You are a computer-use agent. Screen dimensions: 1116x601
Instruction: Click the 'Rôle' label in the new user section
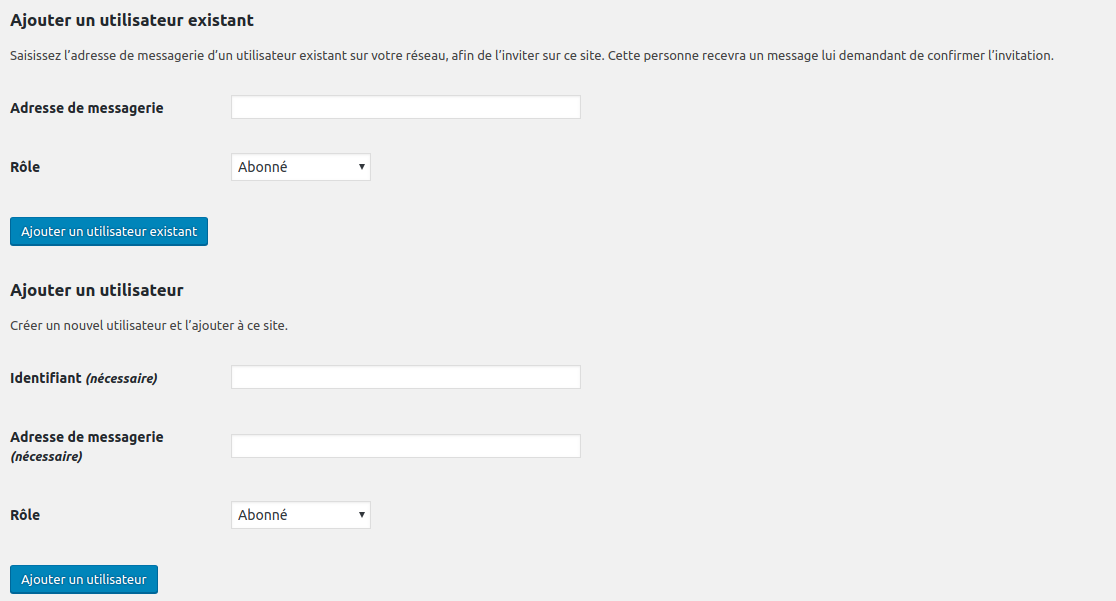(25, 515)
